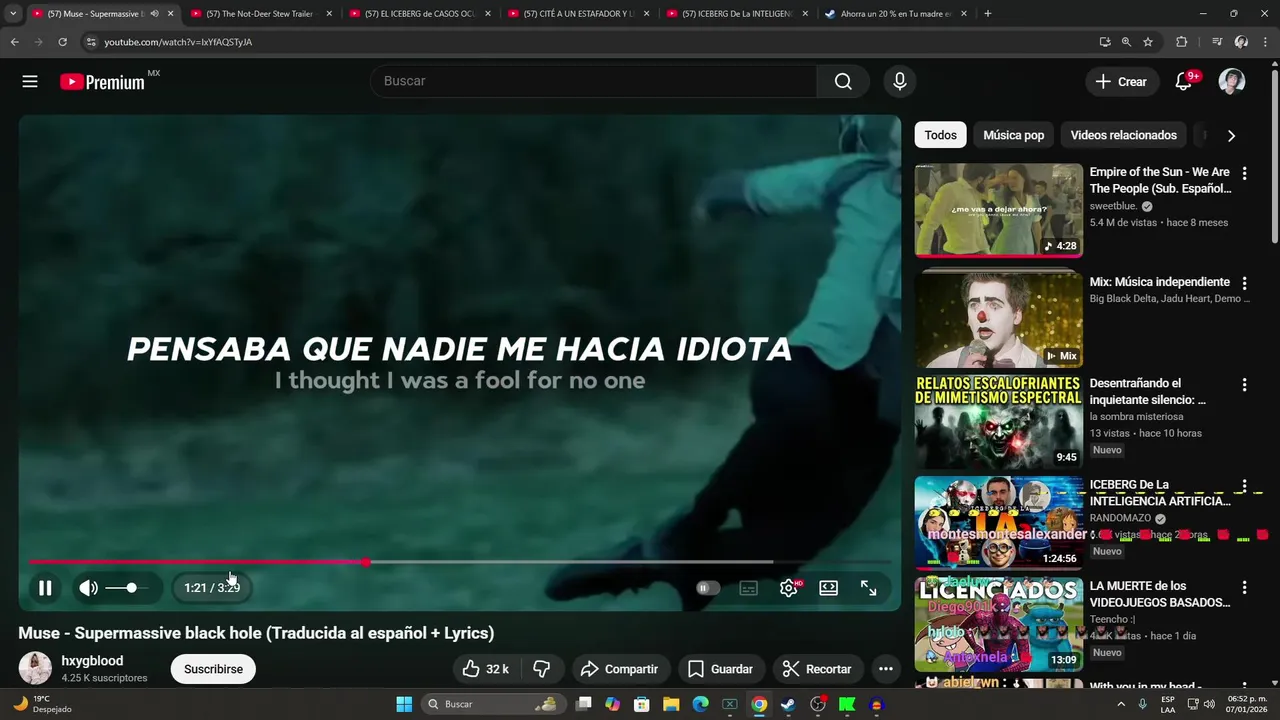Bookmark this page with the star
1280x720 pixels.
point(1148,42)
